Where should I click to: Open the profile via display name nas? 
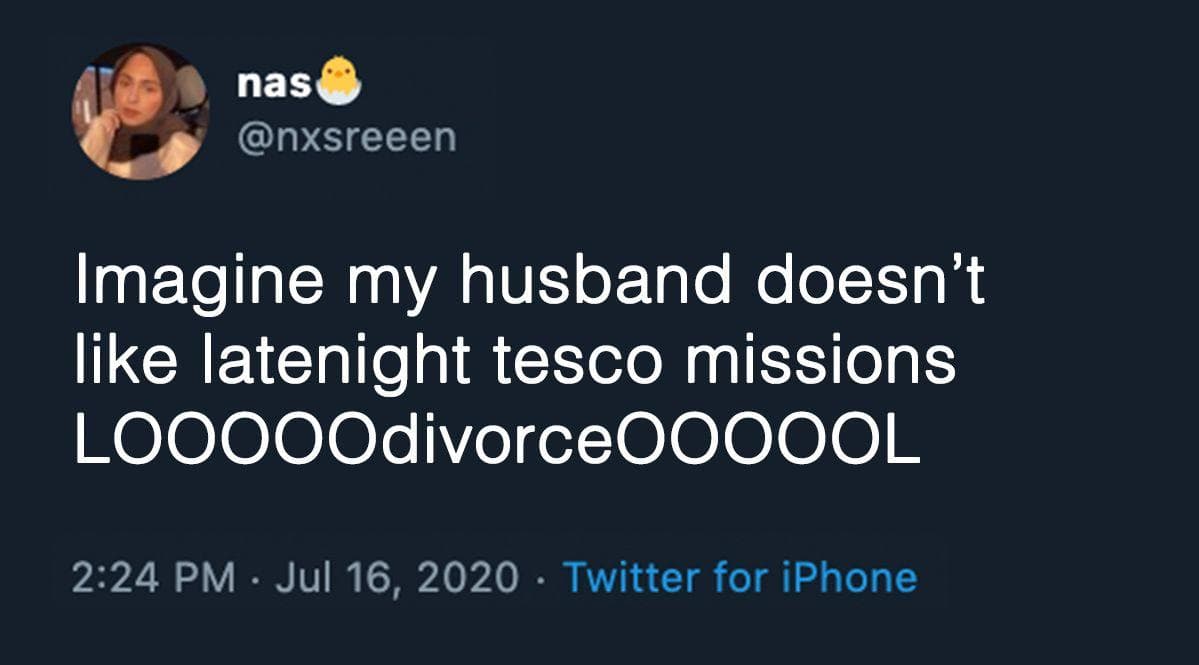[x=274, y=85]
